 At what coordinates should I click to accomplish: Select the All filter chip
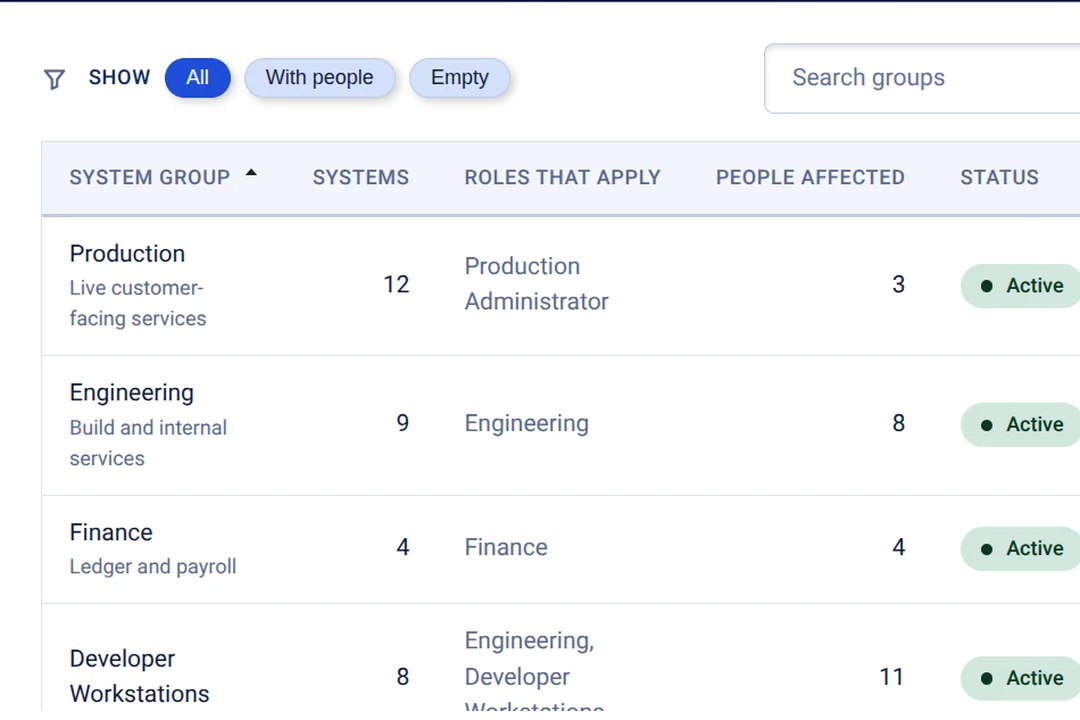[198, 78]
